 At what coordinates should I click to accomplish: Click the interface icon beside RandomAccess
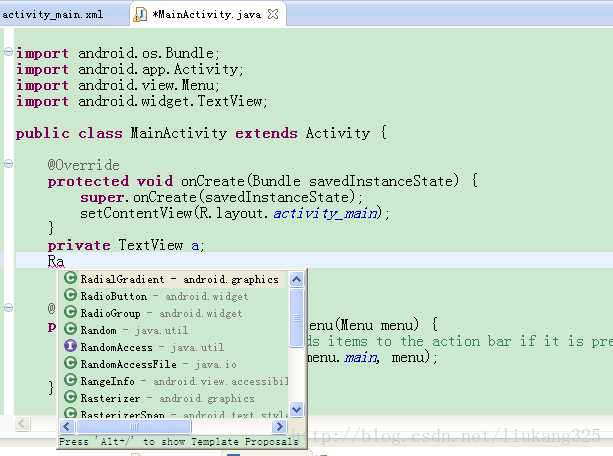(70, 346)
